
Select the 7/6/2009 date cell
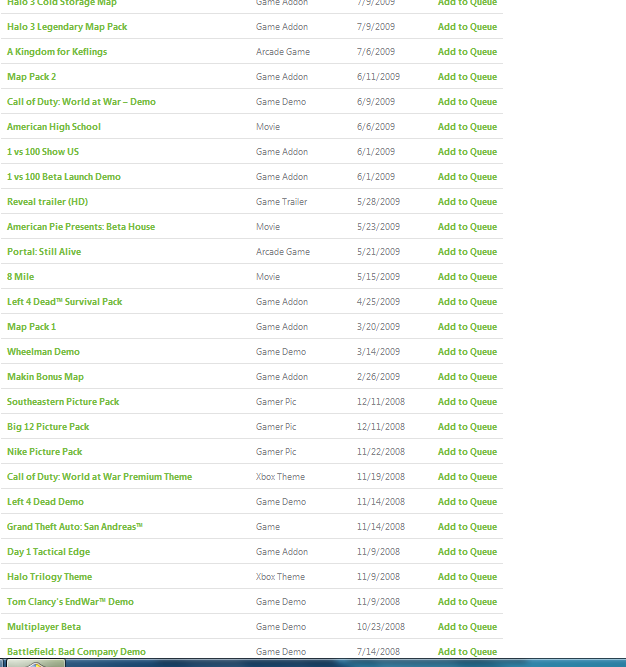[376, 52]
